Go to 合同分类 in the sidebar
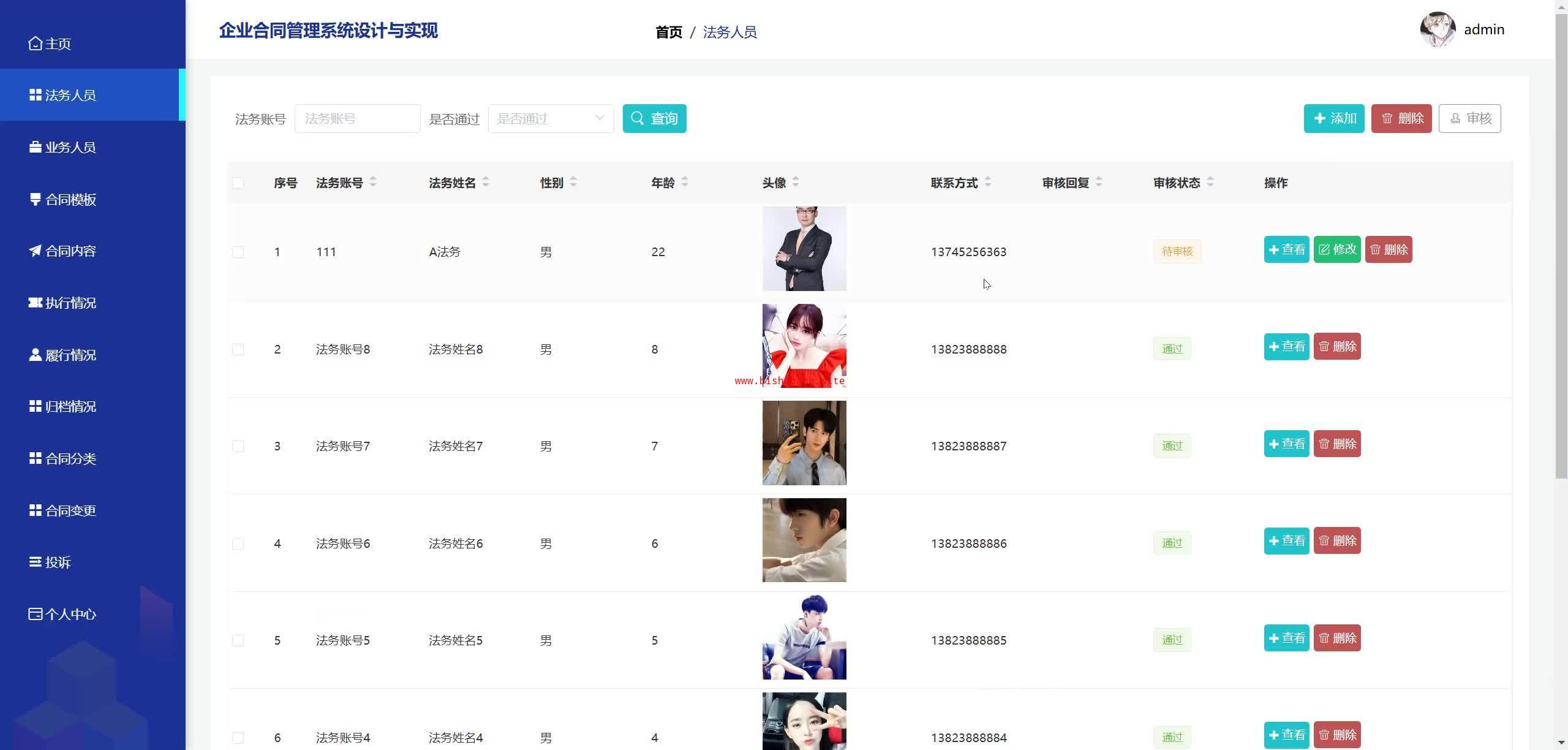Screen dimensions: 1568x750 (70, 458)
